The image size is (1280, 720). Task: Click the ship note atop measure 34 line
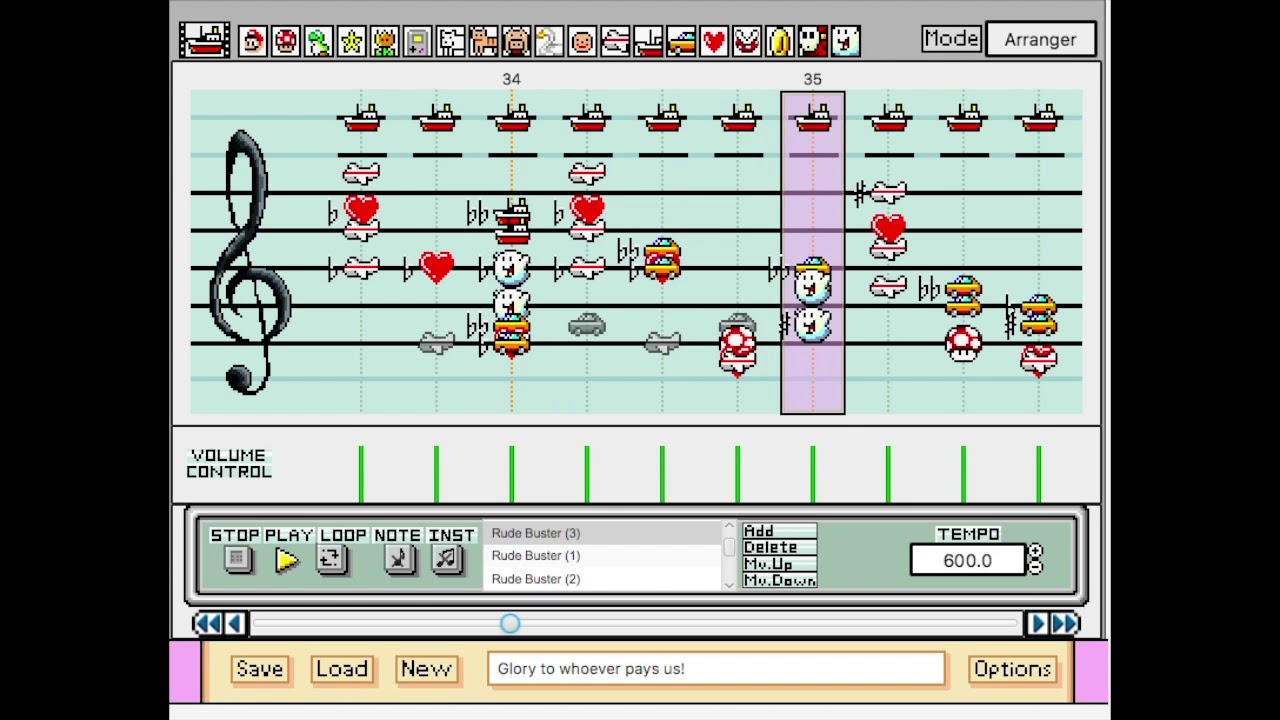(512, 118)
